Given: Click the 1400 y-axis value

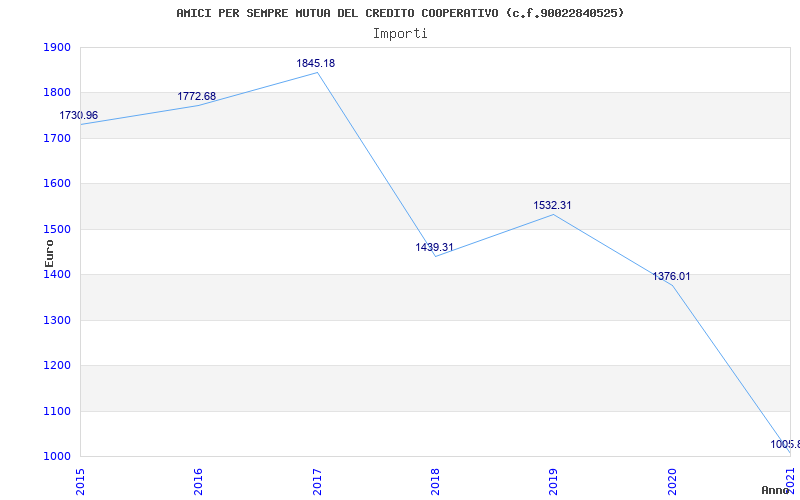Looking at the screenshot, I should click(x=57, y=274).
